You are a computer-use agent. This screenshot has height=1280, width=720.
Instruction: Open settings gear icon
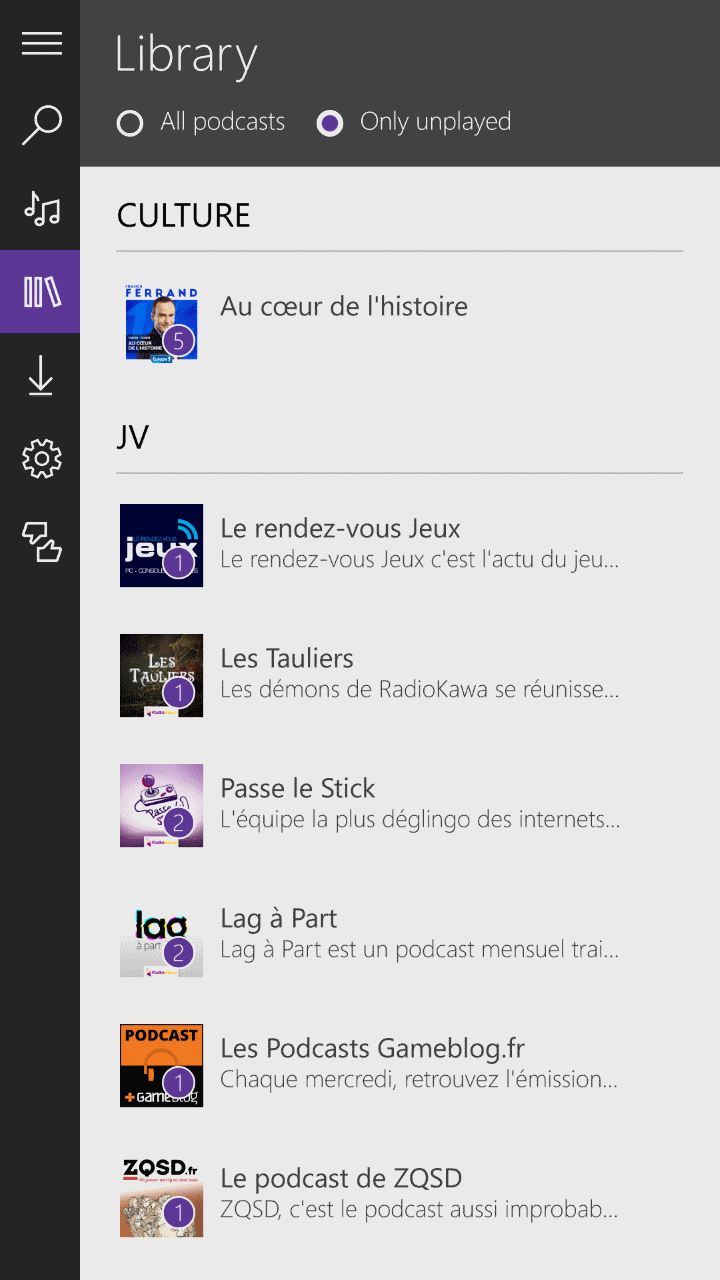[x=41, y=459]
